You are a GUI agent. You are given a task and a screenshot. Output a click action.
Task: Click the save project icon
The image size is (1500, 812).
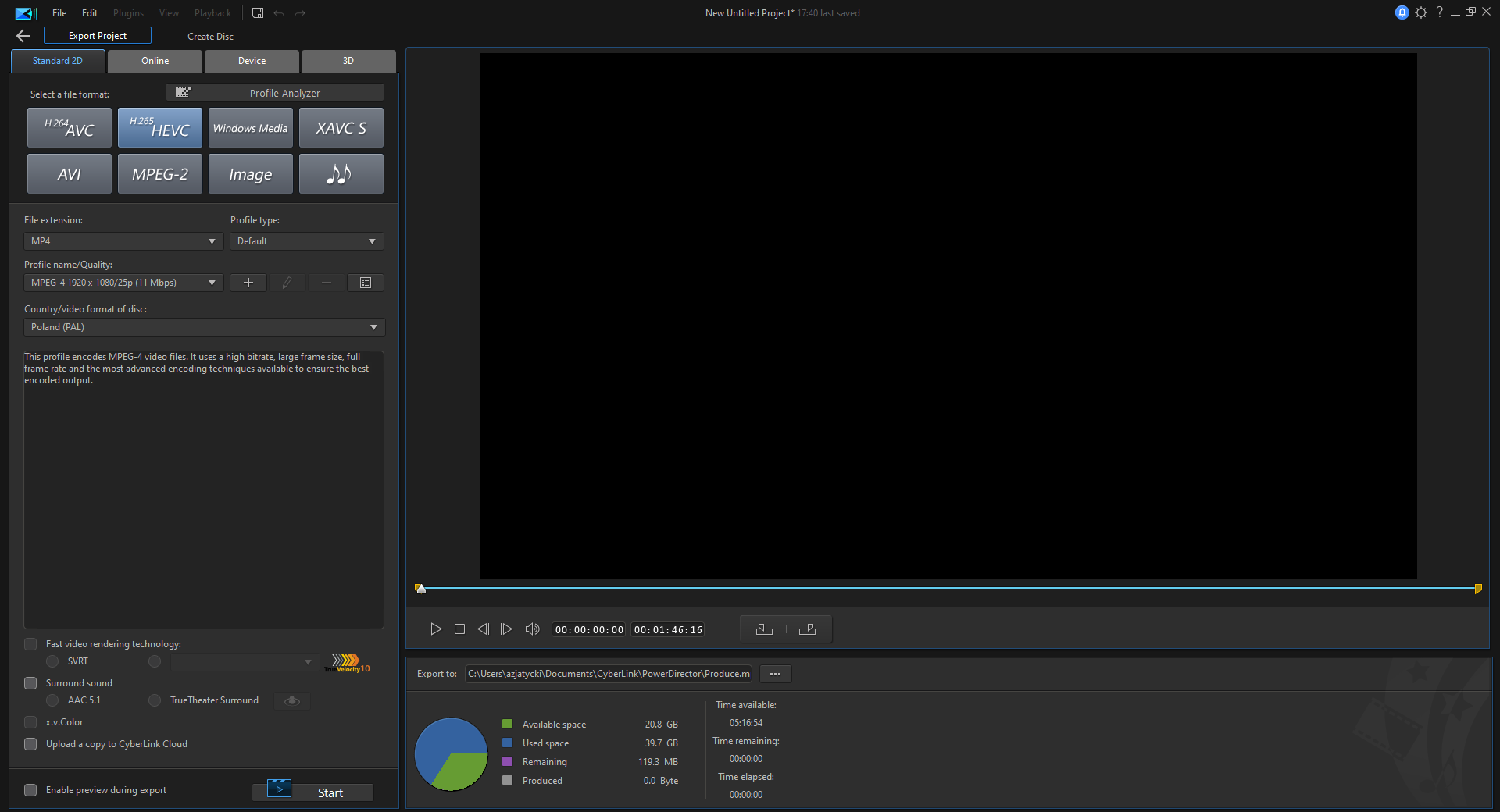(258, 12)
